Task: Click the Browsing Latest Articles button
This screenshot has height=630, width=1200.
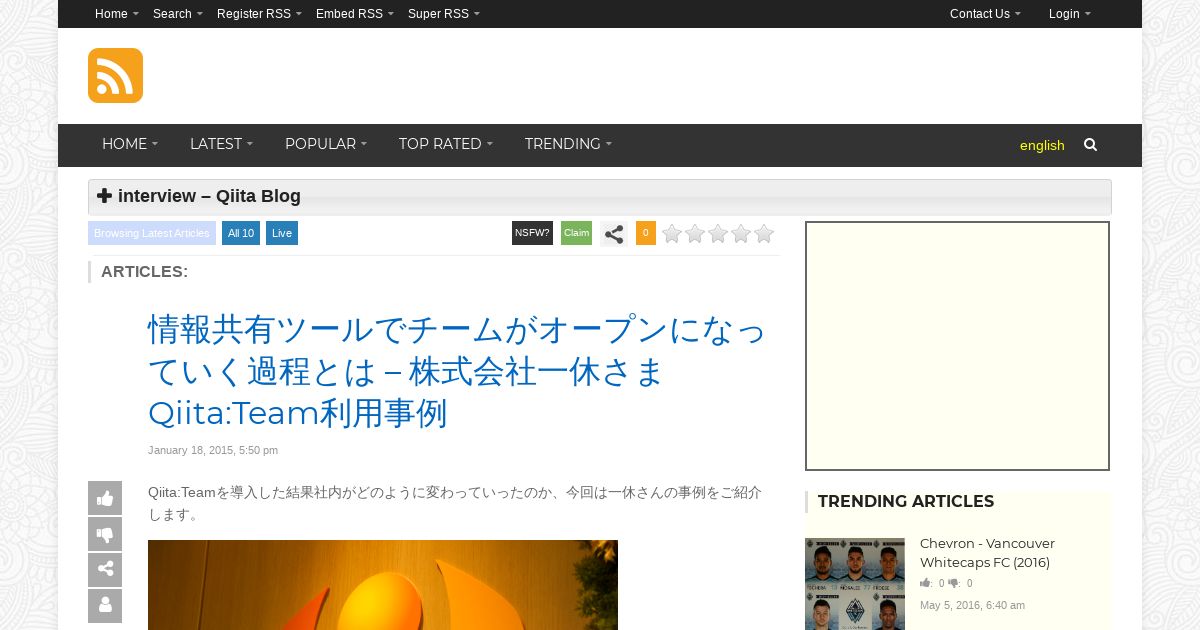Action: tap(152, 233)
